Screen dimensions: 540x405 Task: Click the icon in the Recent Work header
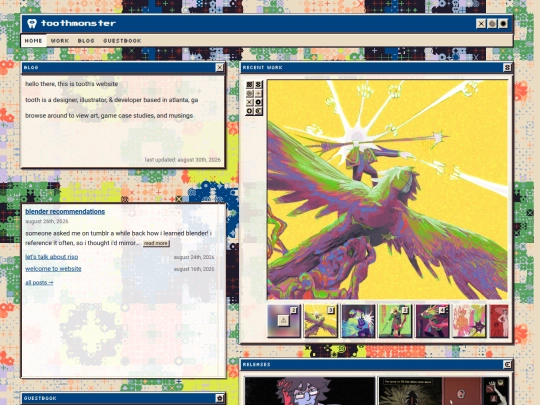point(507,68)
